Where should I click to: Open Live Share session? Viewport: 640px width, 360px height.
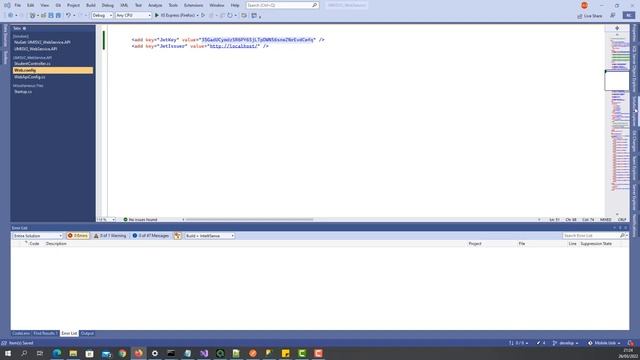[x=590, y=16]
